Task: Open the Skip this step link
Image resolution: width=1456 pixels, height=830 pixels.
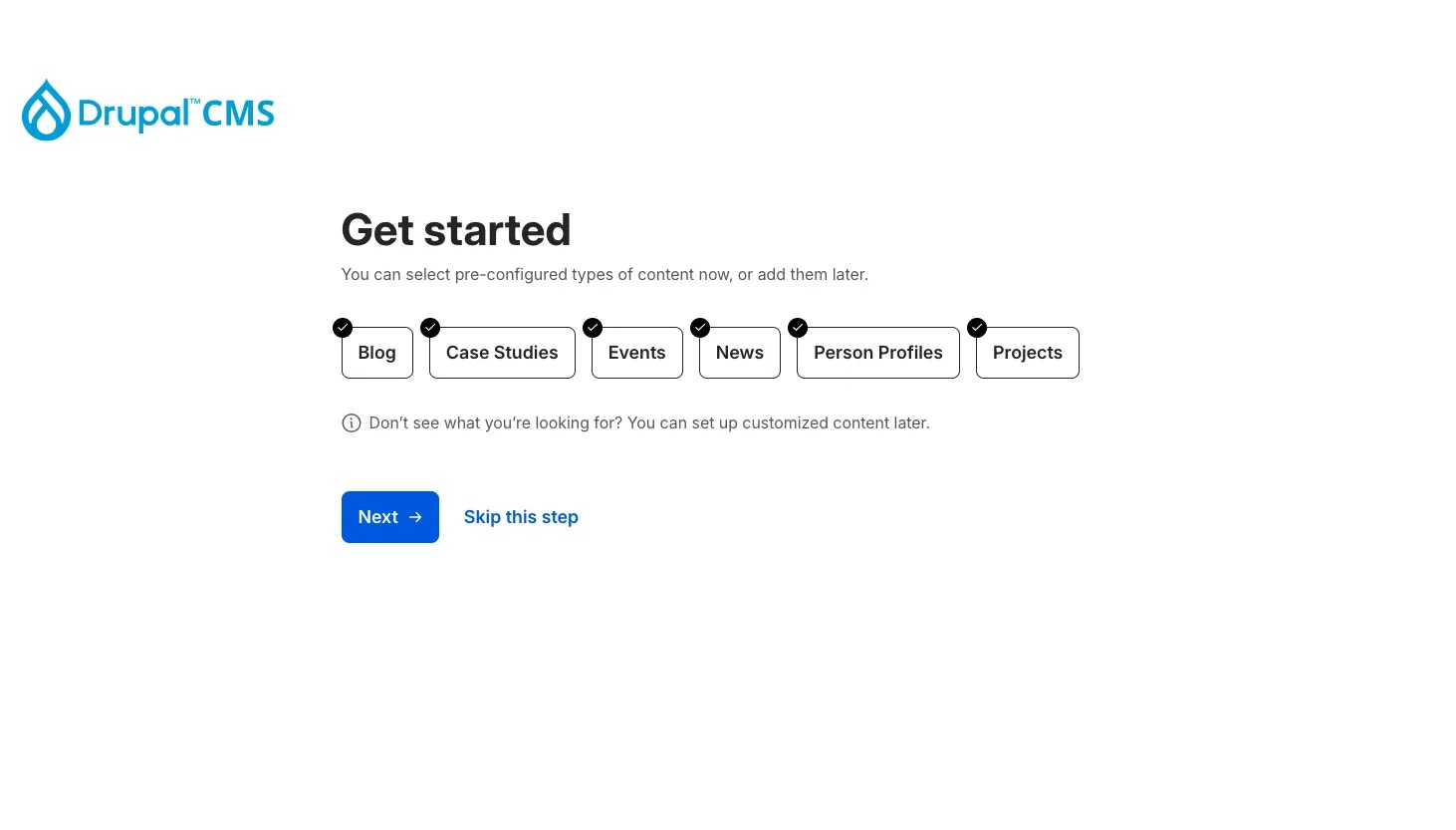Action: (521, 517)
